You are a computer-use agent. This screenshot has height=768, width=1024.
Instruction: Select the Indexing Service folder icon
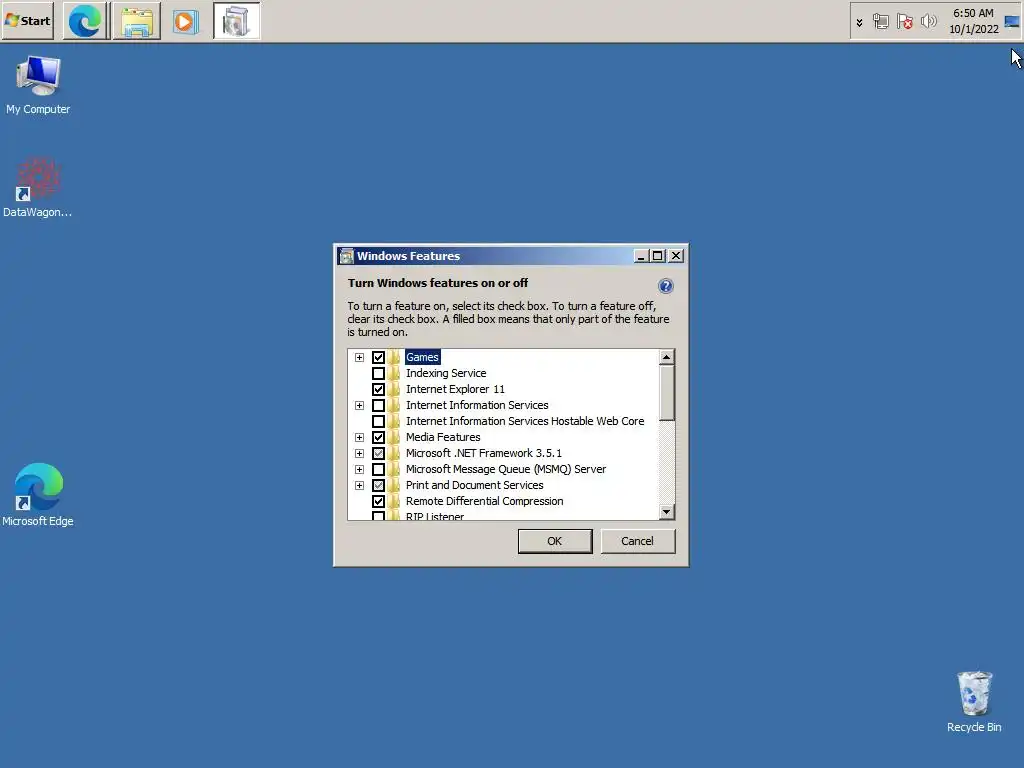(x=394, y=374)
